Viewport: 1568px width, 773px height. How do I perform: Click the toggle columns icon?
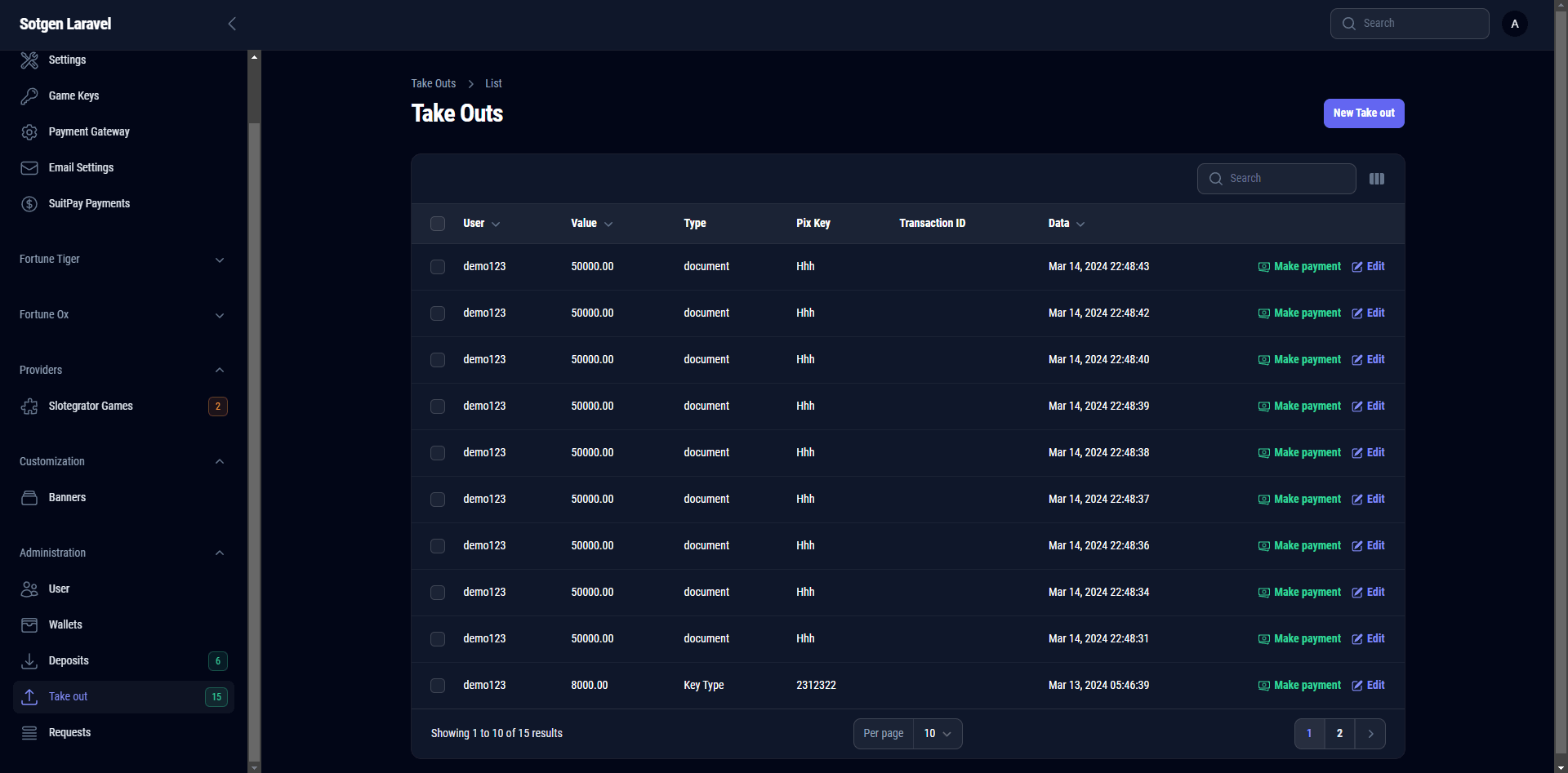[1376, 179]
